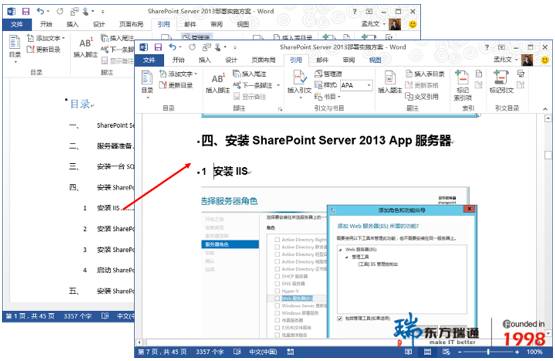The height and width of the screenshot is (361, 555).
Task: Expand Add Text (添加文字) dropdown in front window
Action: click(x=196, y=74)
